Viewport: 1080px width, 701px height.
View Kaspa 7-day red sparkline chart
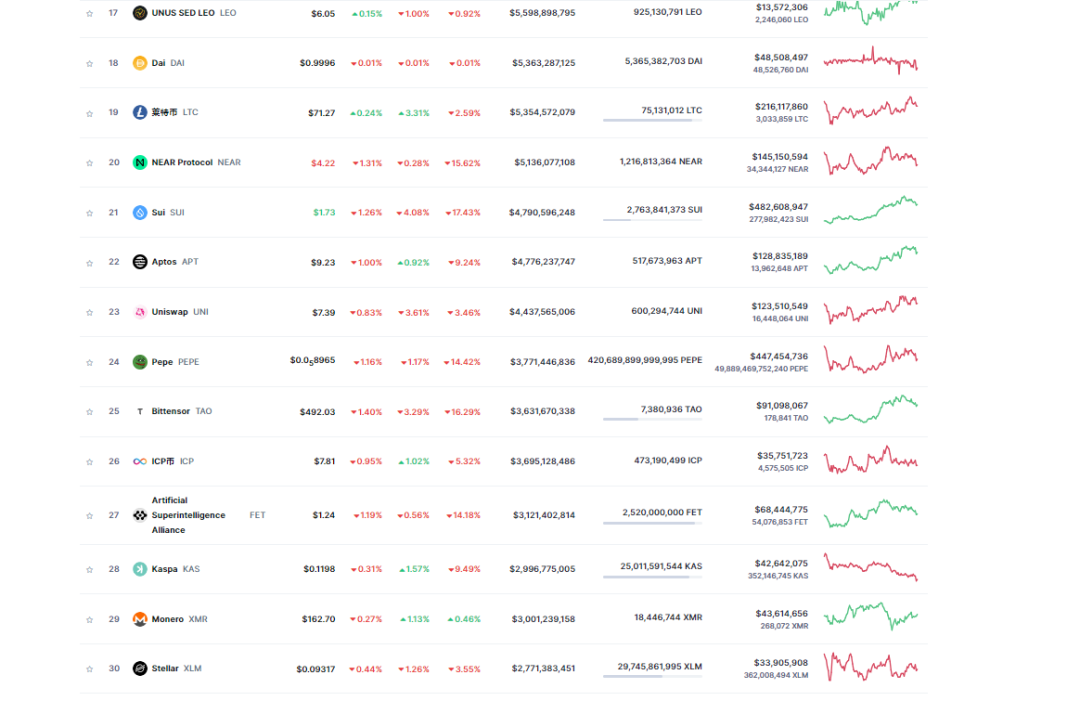pos(871,567)
